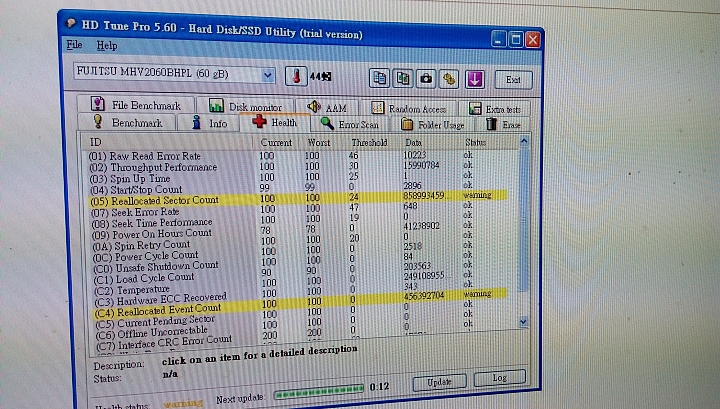The image size is (720, 409).
Task: Switch to the AAM tab
Action: (x=326, y=107)
